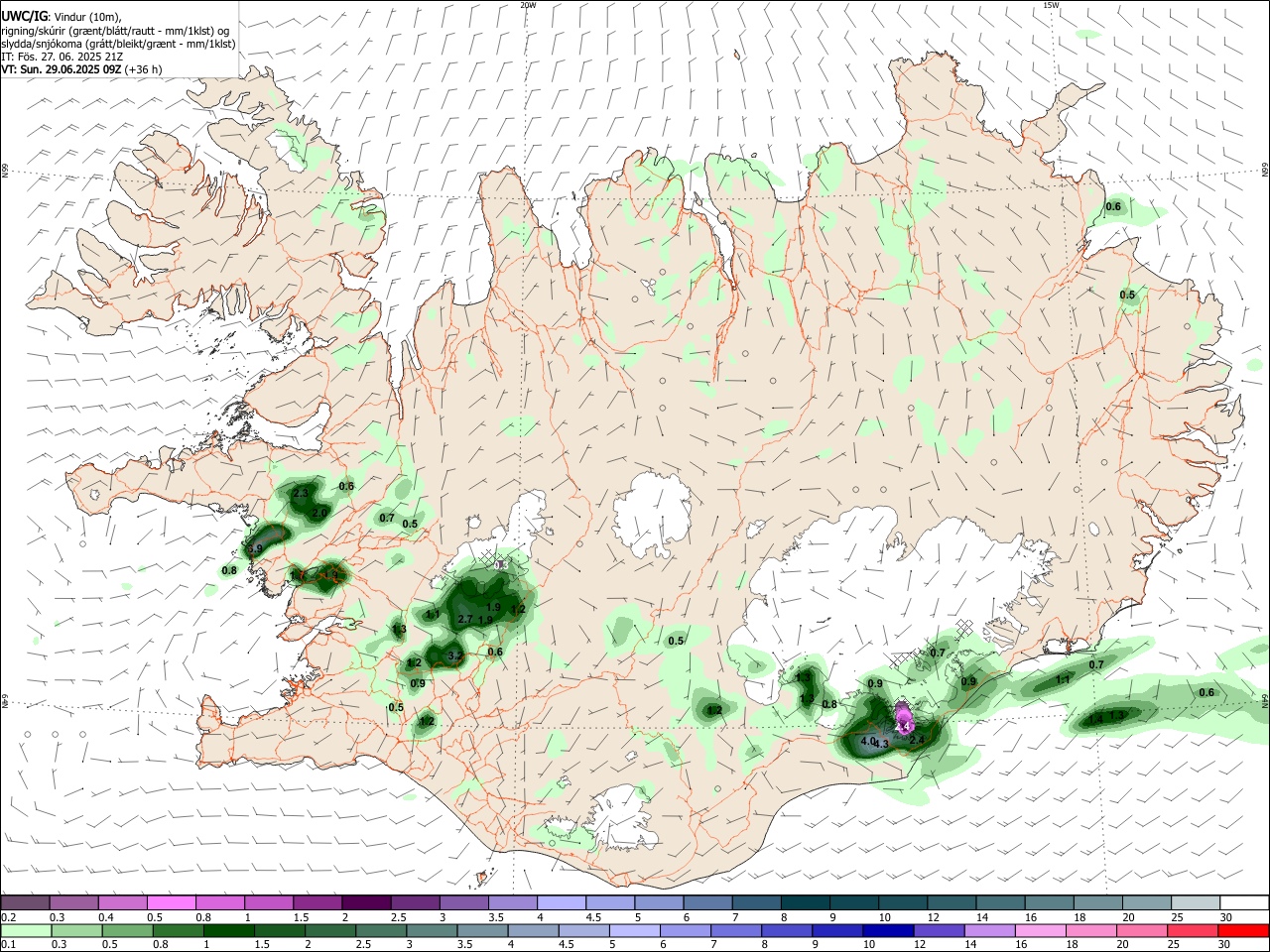
Task: Click the '0.2' label on the upper legend scale
Action: tap(7, 917)
